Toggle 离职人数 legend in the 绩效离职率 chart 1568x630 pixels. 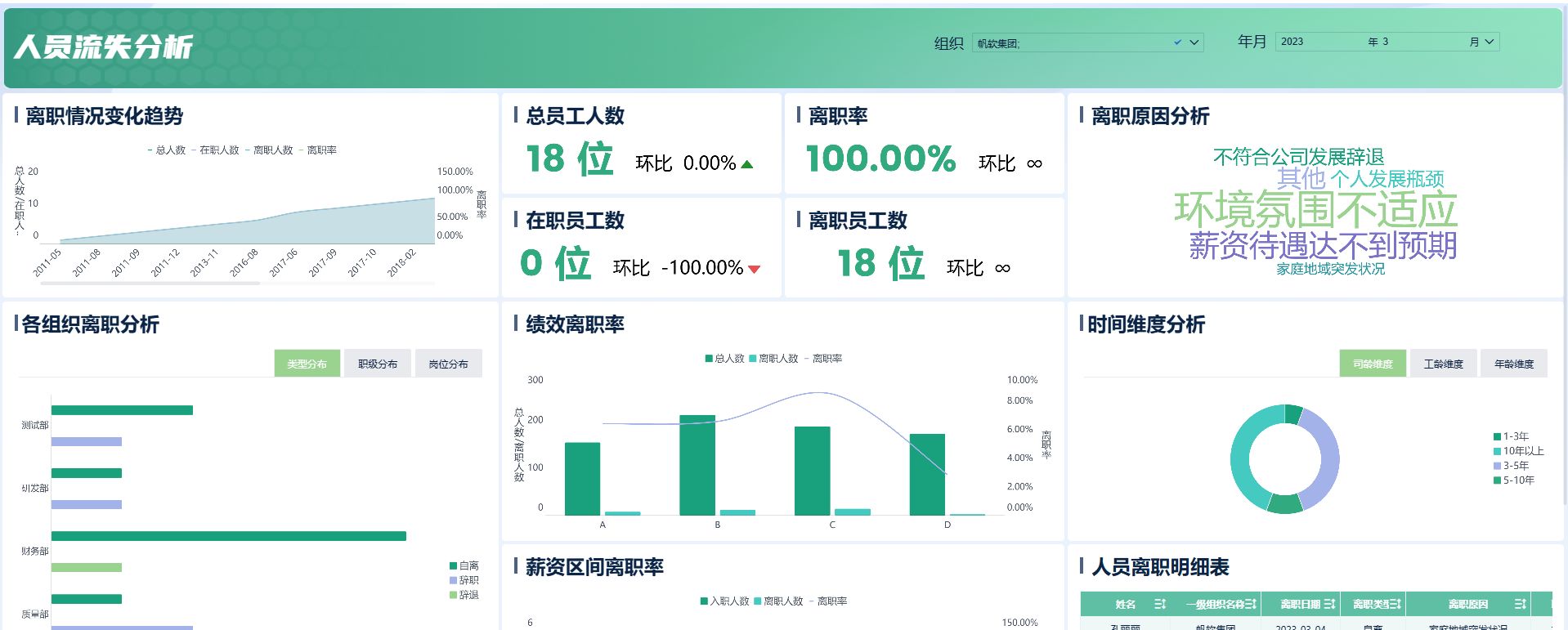773,359
